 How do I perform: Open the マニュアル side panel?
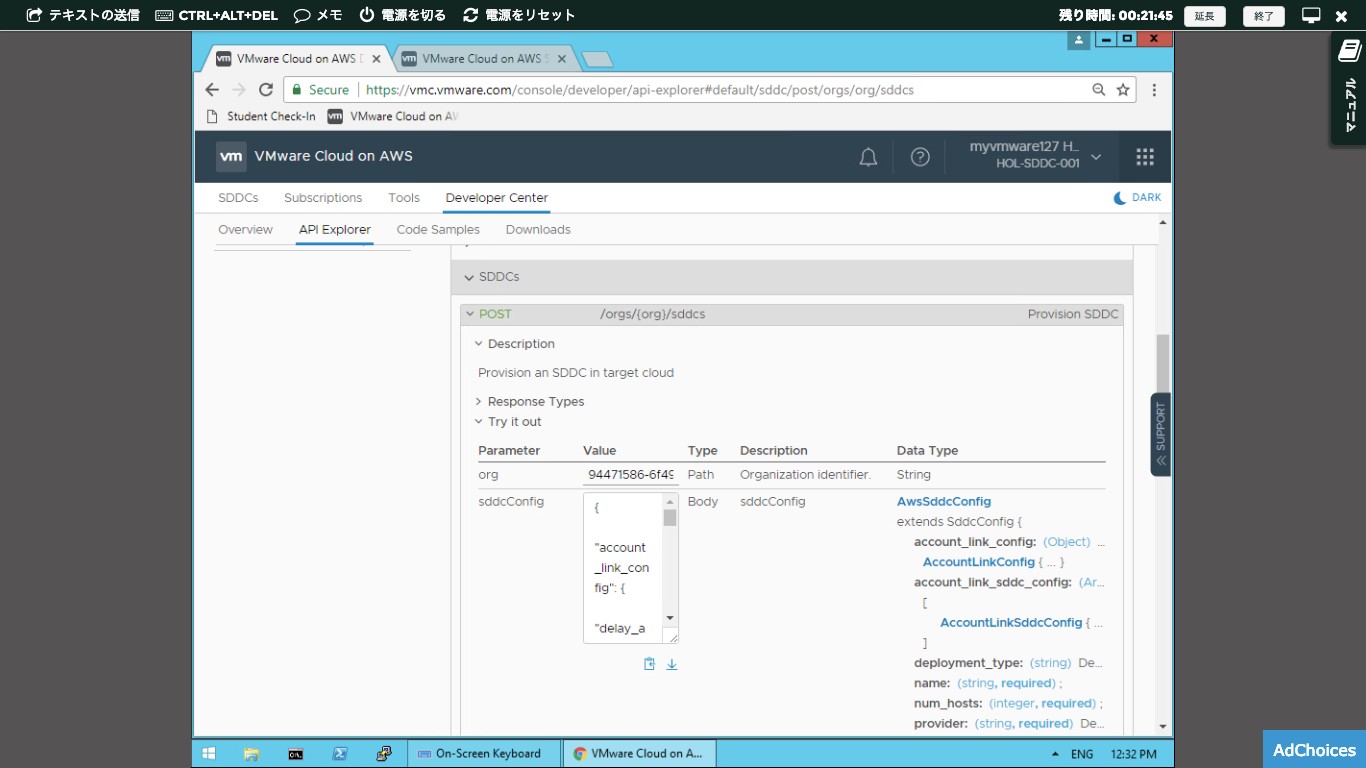click(1348, 89)
